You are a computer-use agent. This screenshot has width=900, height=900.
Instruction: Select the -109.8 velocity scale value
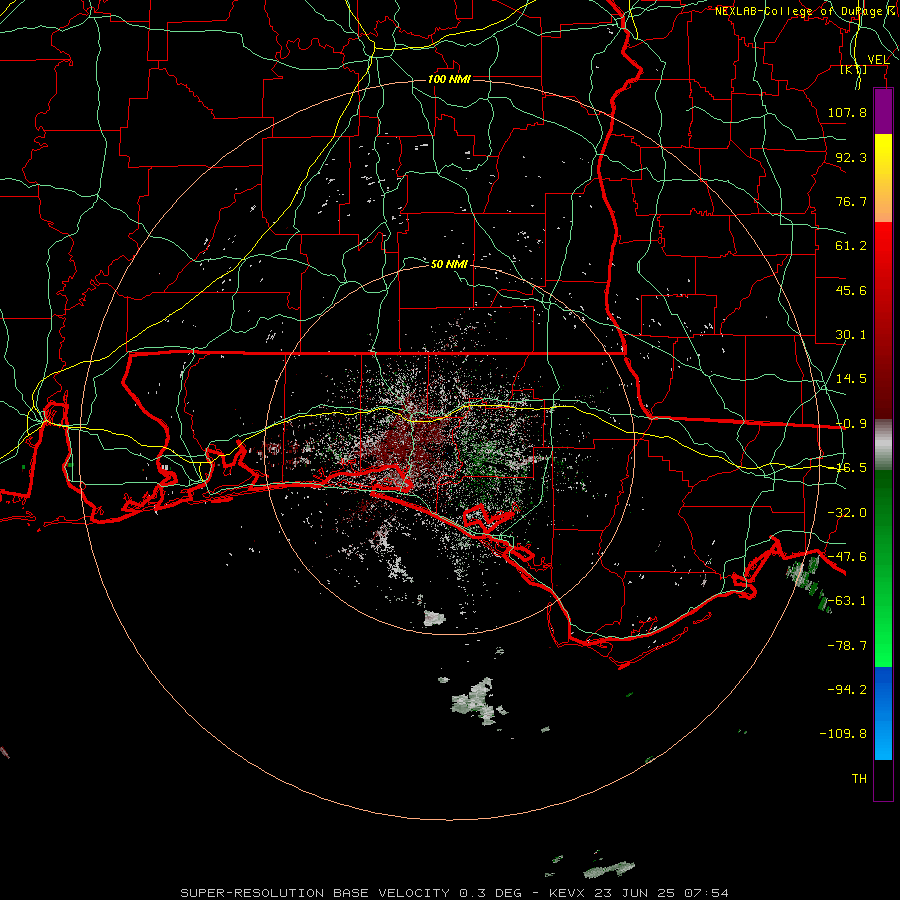pos(843,734)
